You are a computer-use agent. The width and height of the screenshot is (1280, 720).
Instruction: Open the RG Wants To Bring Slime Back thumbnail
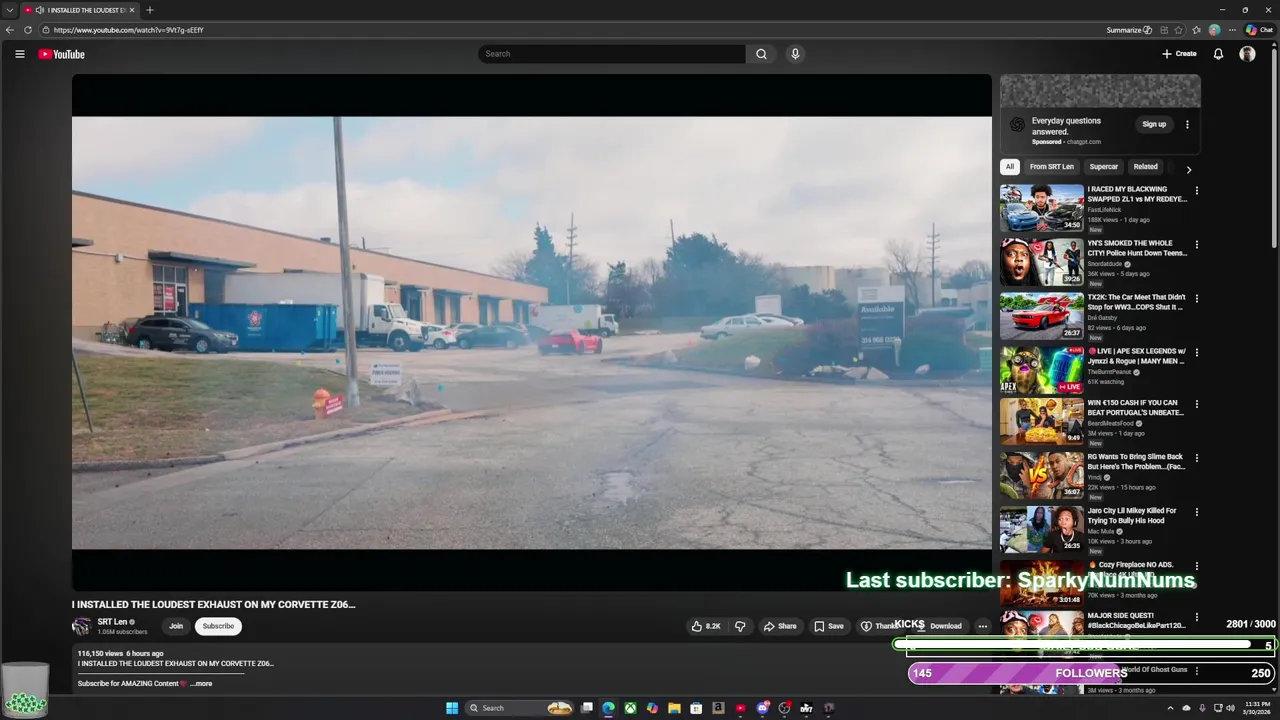pyautogui.click(x=1042, y=476)
